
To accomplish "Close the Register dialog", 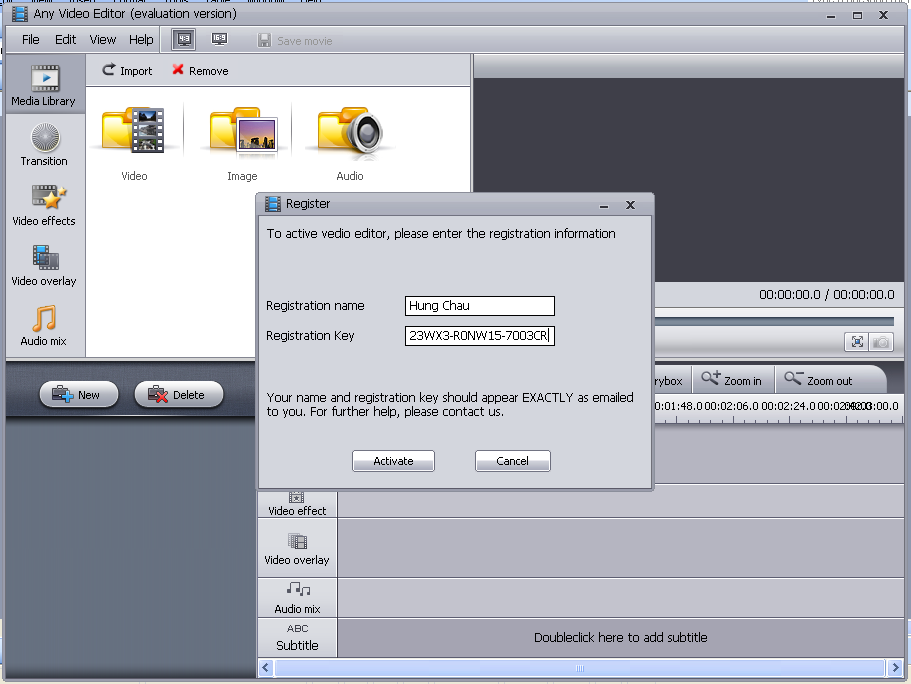I will tap(630, 205).
